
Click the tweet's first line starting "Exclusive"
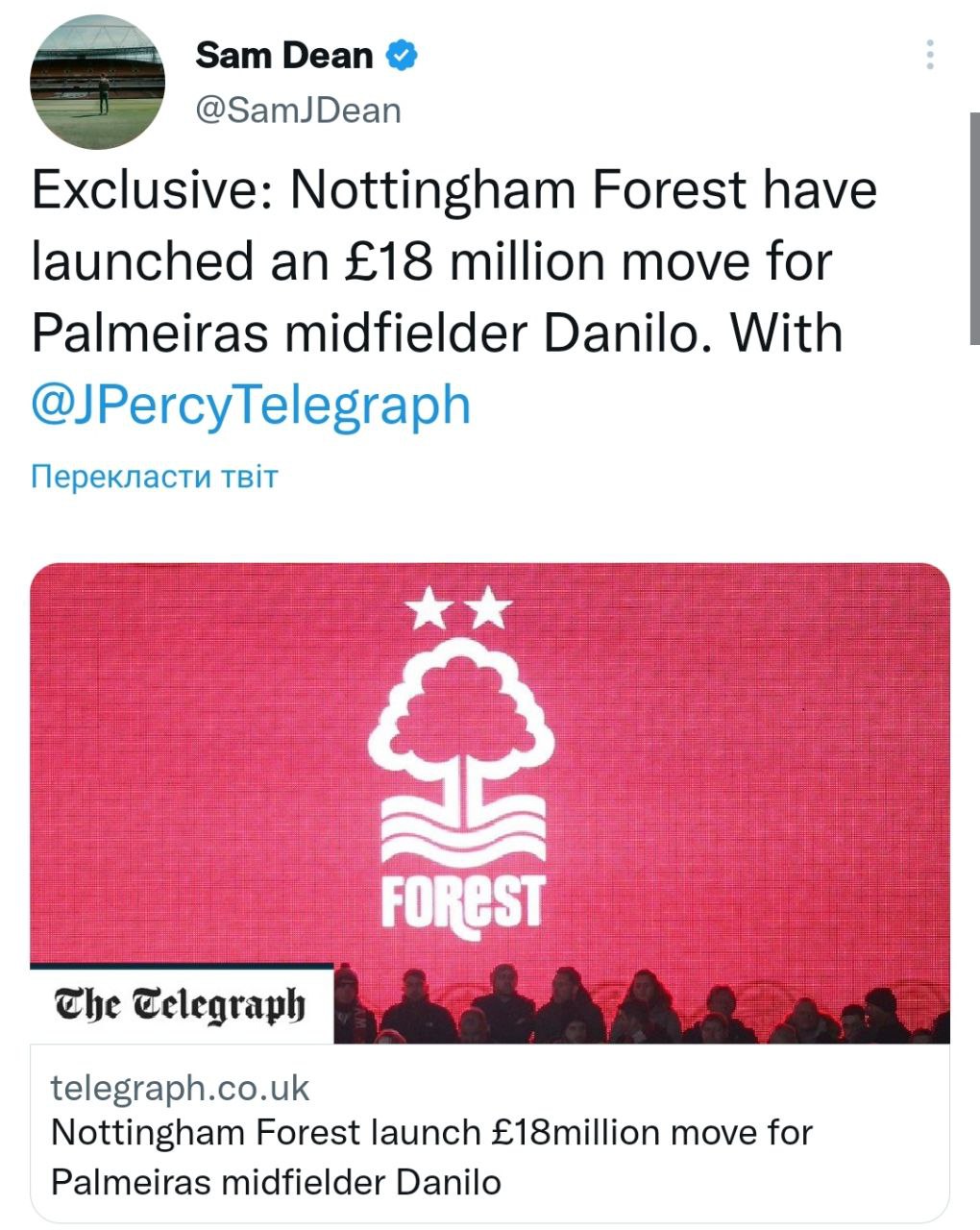[x=453, y=189]
